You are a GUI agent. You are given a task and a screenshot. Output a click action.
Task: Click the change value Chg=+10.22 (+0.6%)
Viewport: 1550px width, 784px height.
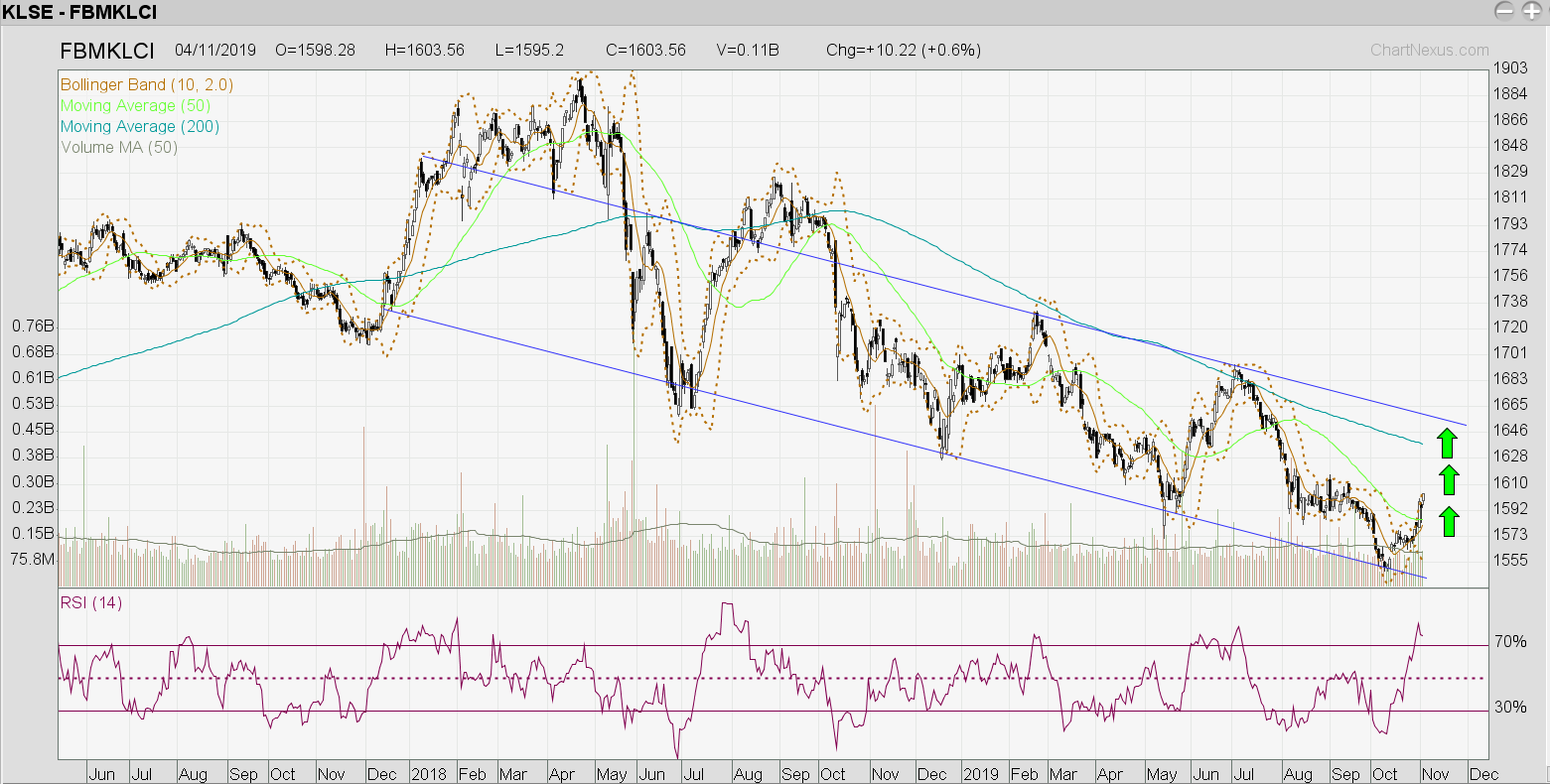coord(904,50)
